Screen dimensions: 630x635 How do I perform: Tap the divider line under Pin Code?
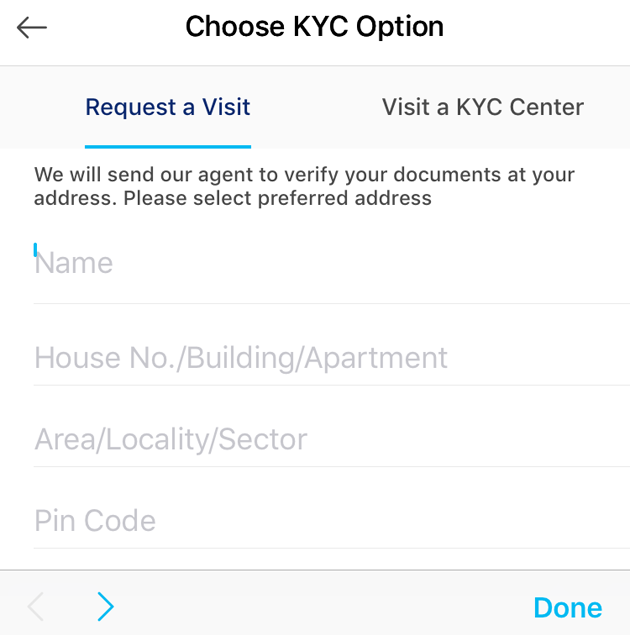click(x=331, y=548)
